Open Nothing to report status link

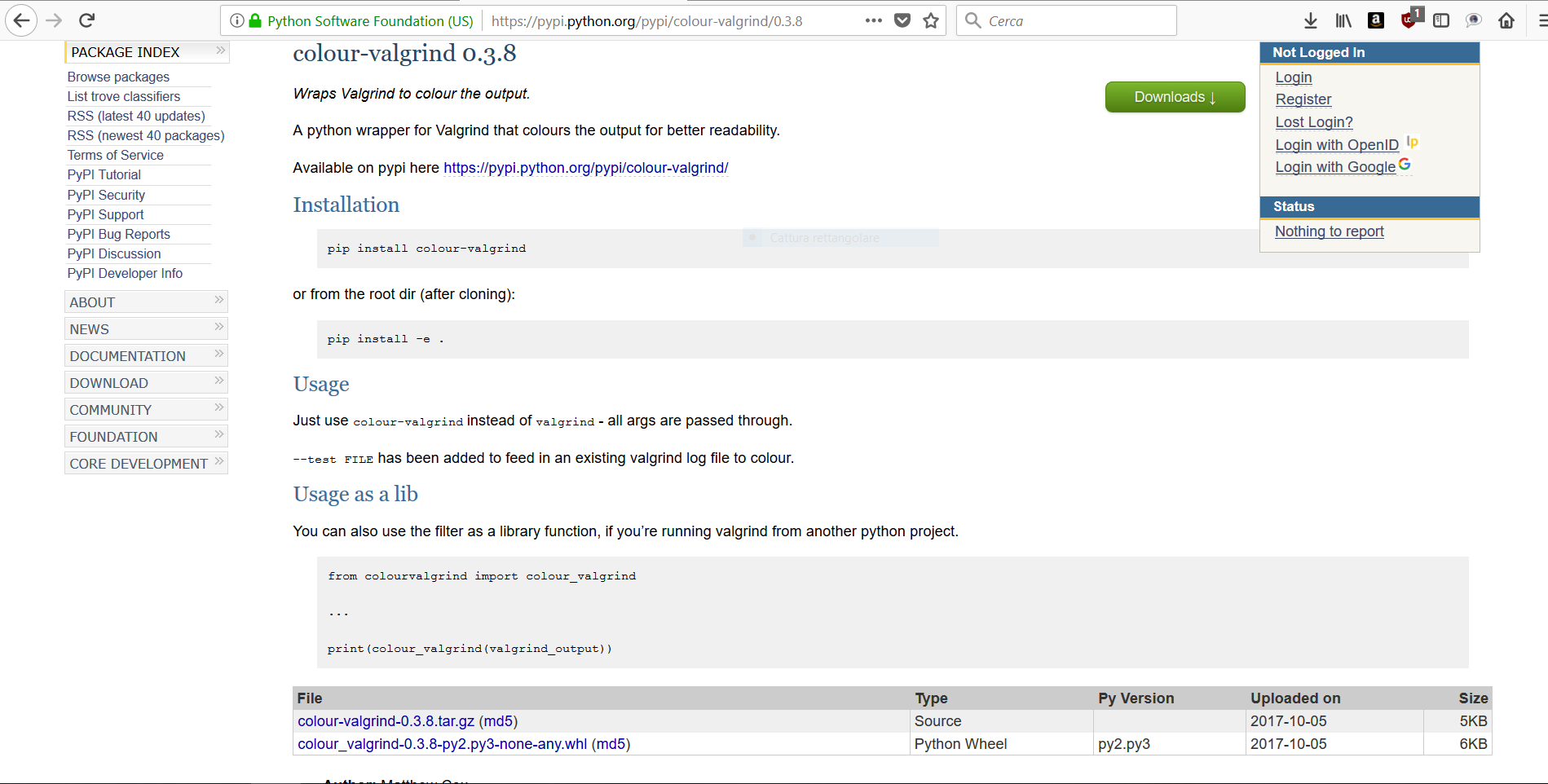click(1329, 231)
